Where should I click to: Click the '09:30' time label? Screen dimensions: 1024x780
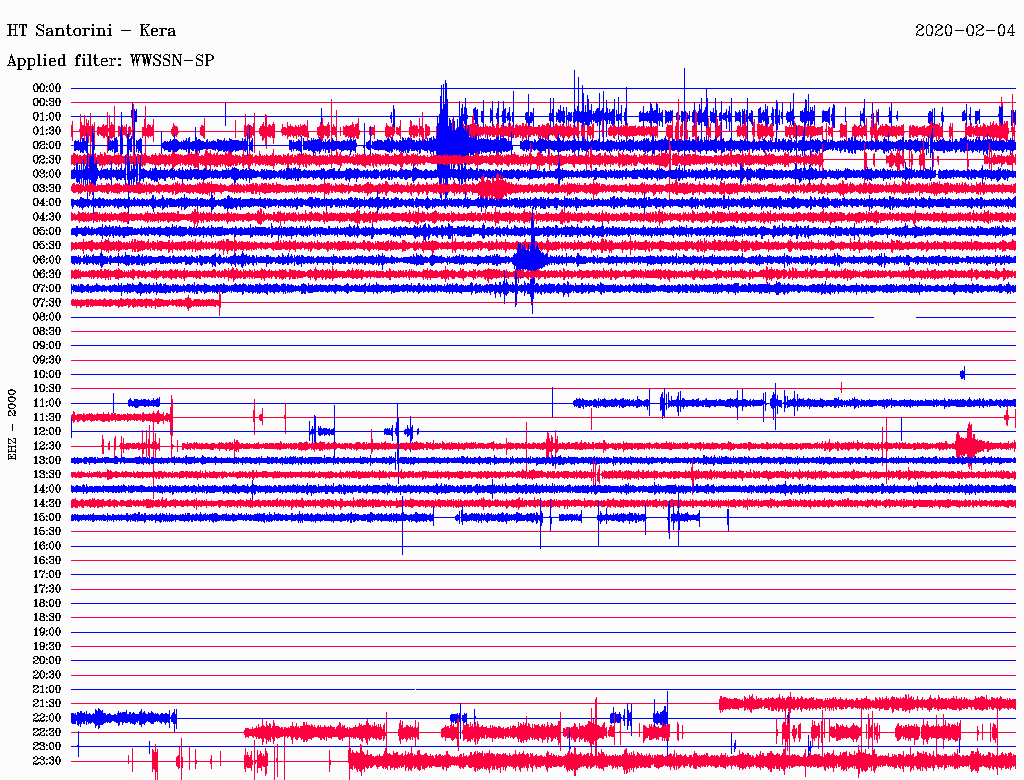pos(47,360)
